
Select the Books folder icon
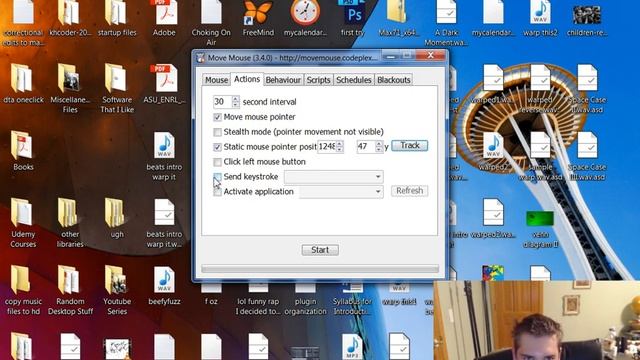pyautogui.click(x=23, y=151)
